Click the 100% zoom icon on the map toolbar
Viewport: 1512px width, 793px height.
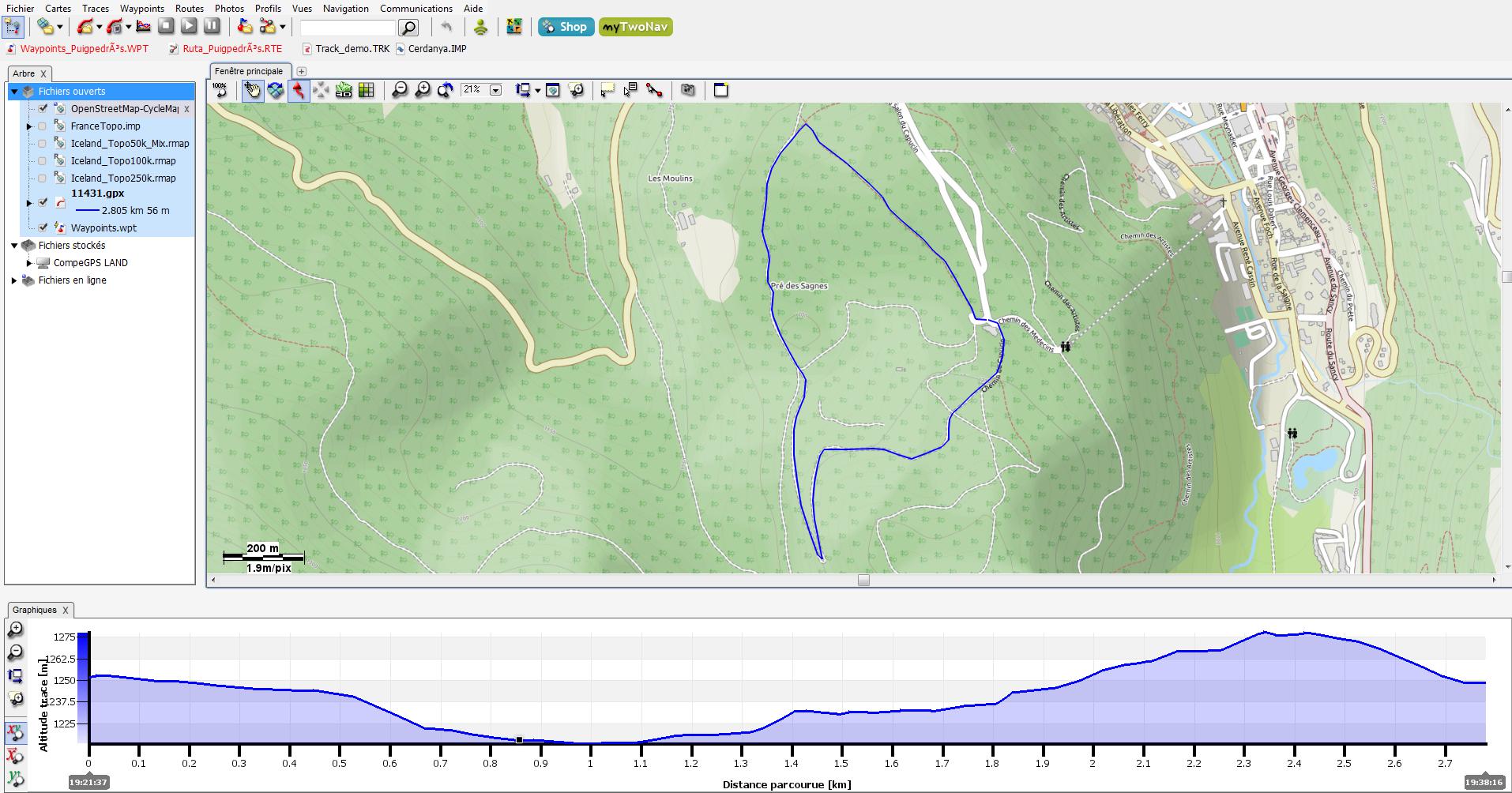pos(220,90)
